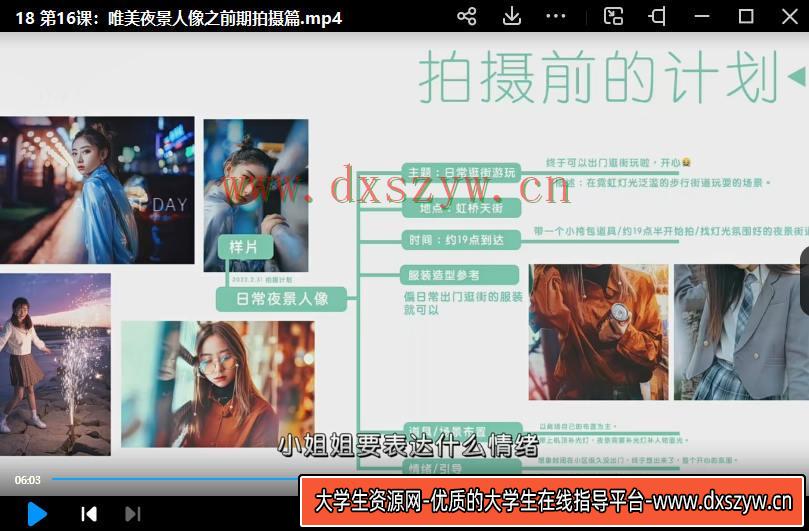Click the 服装造型参考 node

point(459,275)
